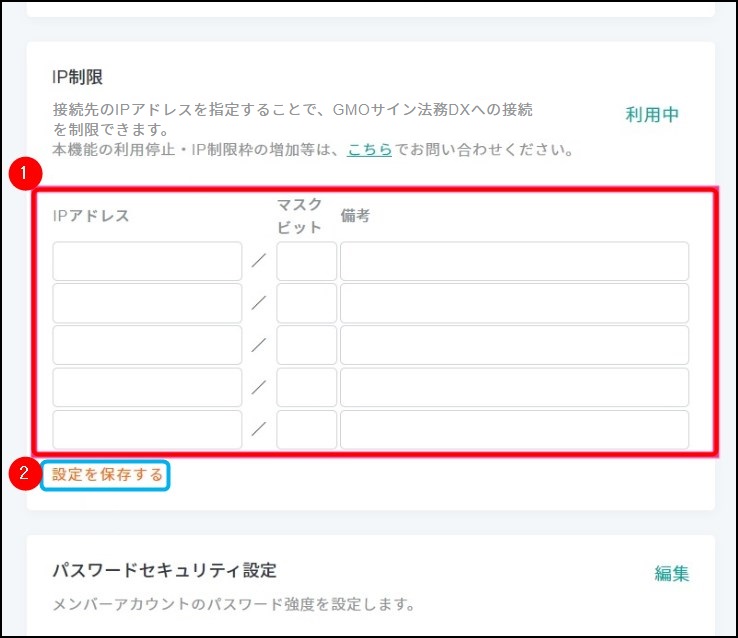
Task: Click the first row 備考 field
Action: [x=514, y=261]
